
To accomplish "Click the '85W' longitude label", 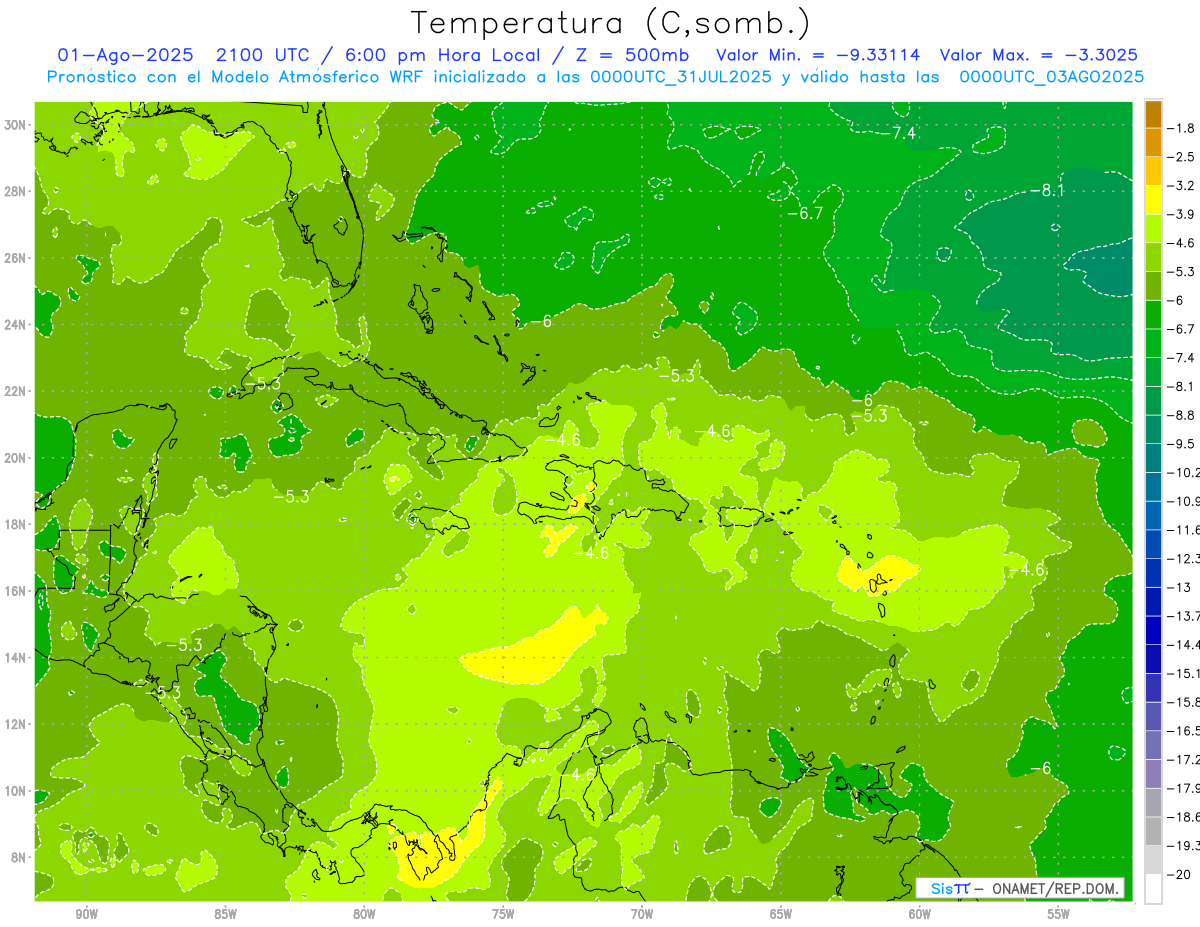I will point(226,914).
